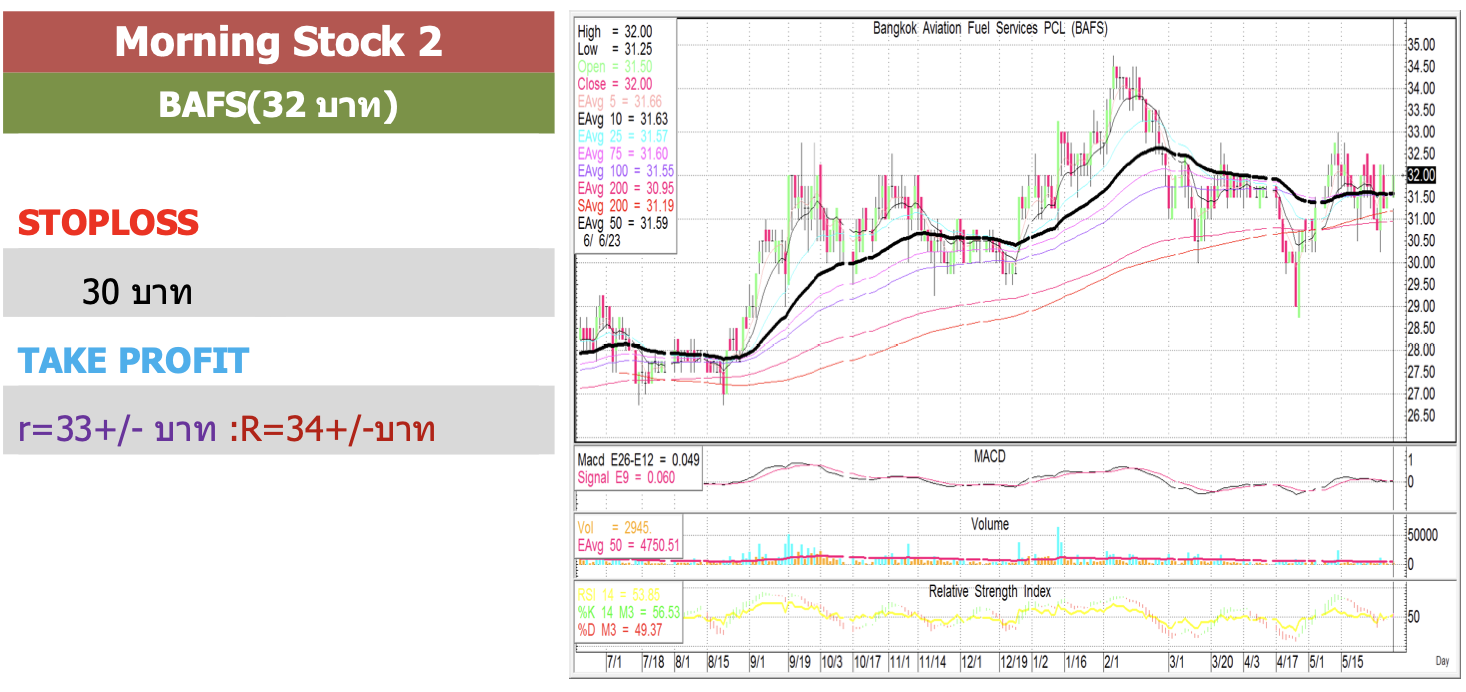Select the 'EAvg 5 = 31.66' legend entry
The height and width of the screenshot is (692, 1466).
(620, 101)
